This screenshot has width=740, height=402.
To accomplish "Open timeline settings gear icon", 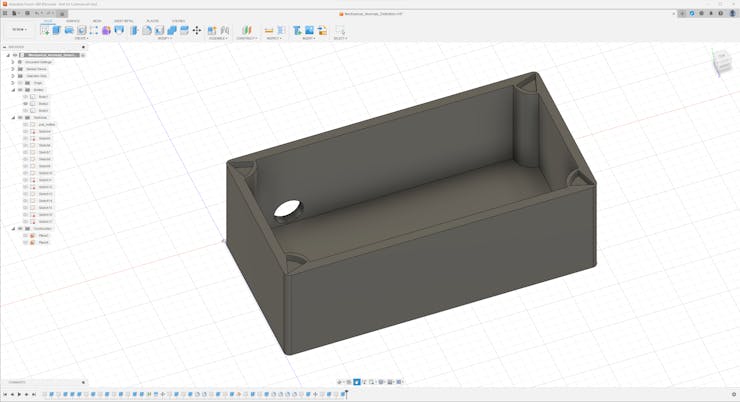I will point(733,395).
